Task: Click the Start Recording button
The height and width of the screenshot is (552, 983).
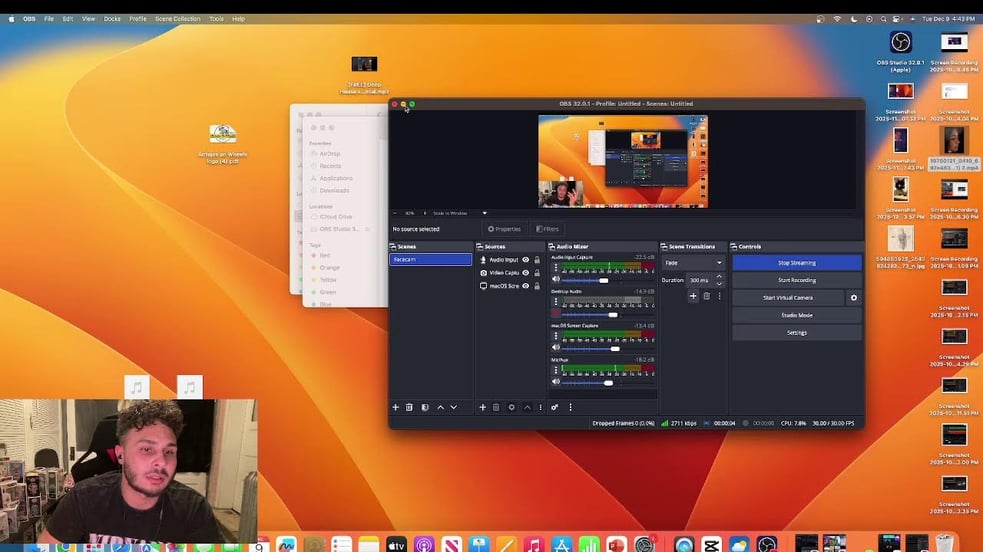Action: [x=796, y=280]
